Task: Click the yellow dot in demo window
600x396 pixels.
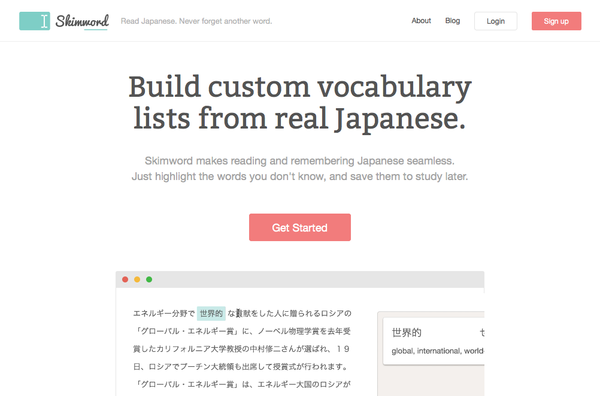Action: click(x=137, y=279)
